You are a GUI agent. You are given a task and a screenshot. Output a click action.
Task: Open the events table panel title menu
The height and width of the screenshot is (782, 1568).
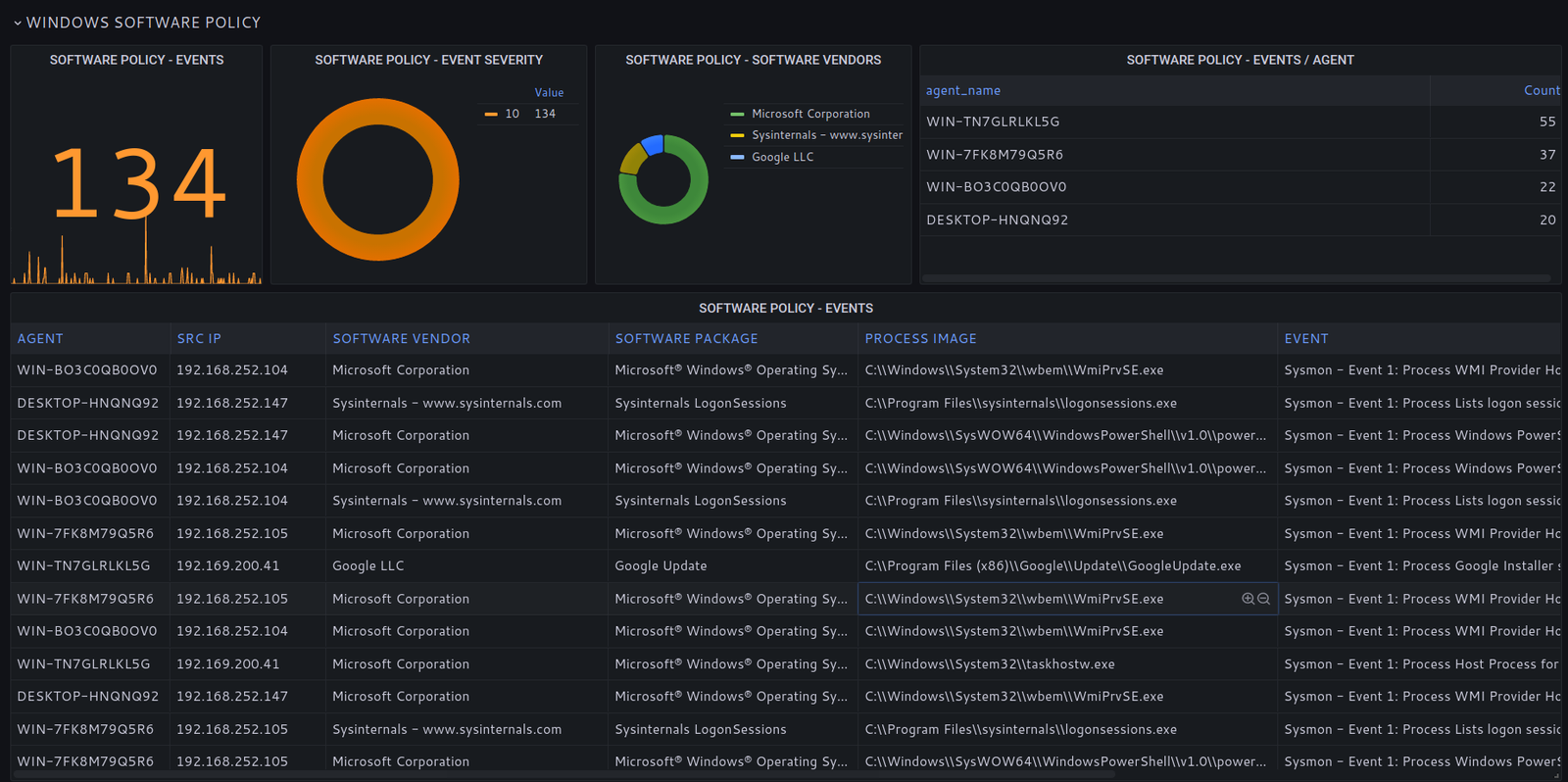click(x=785, y=308)
